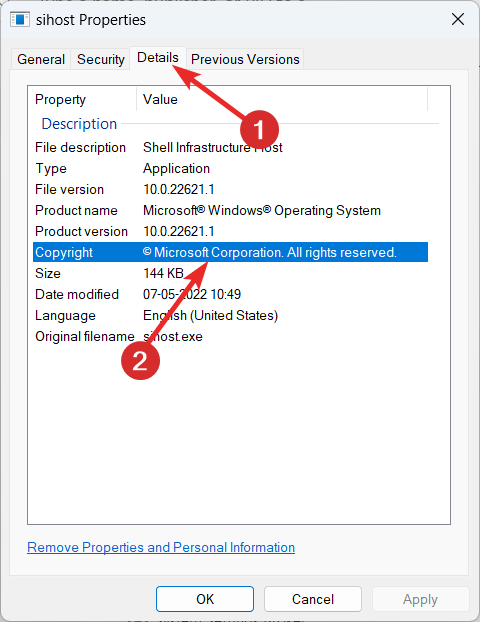Image resolution: width=480 pixels, height=622 pixels.
Task: Select the File description row label
Action: (x=81, y=148)
